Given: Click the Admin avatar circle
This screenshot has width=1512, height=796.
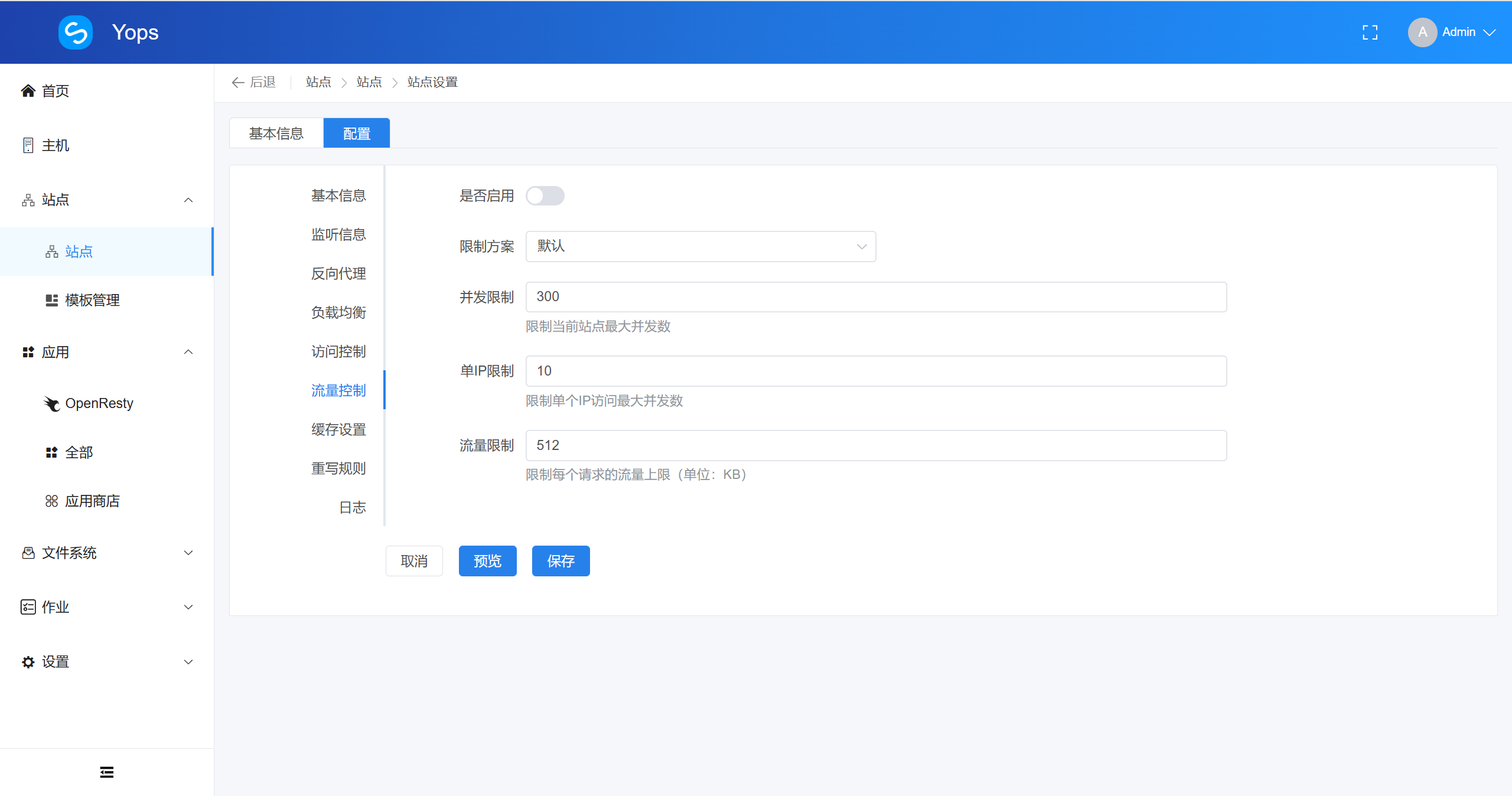Looking at the screenshot, I should pos(1422,32).
